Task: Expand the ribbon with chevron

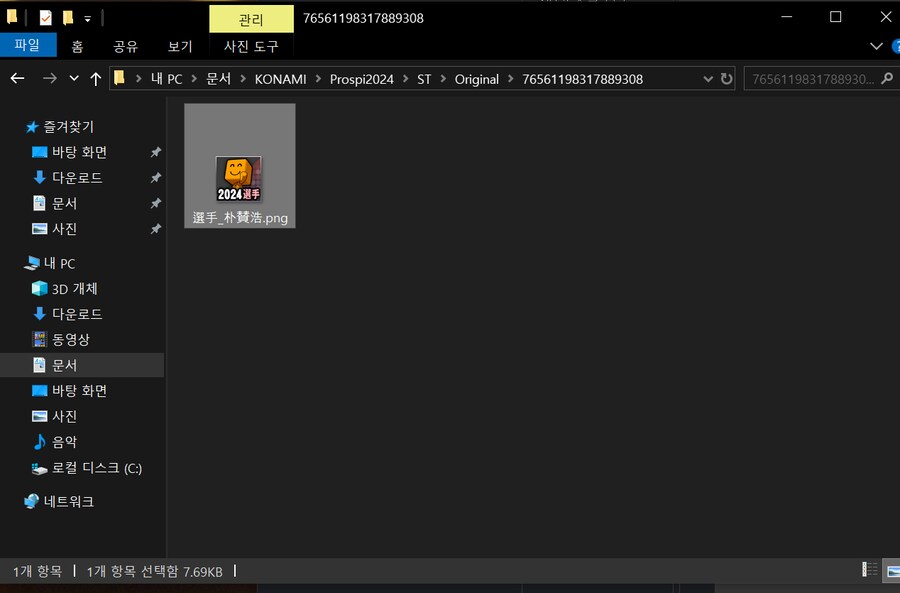Action: pyautogui.click(x=876, y=46)
